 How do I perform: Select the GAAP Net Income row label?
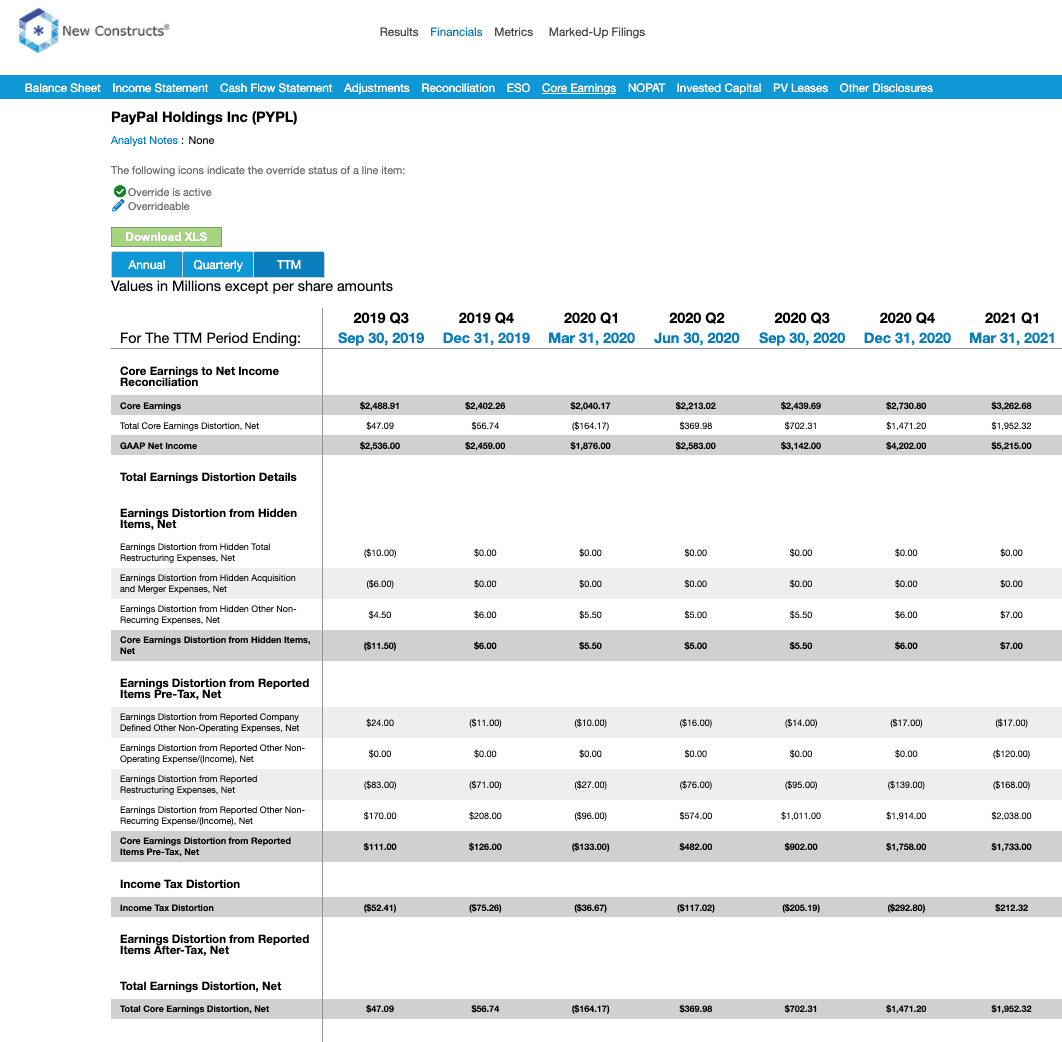158,446
